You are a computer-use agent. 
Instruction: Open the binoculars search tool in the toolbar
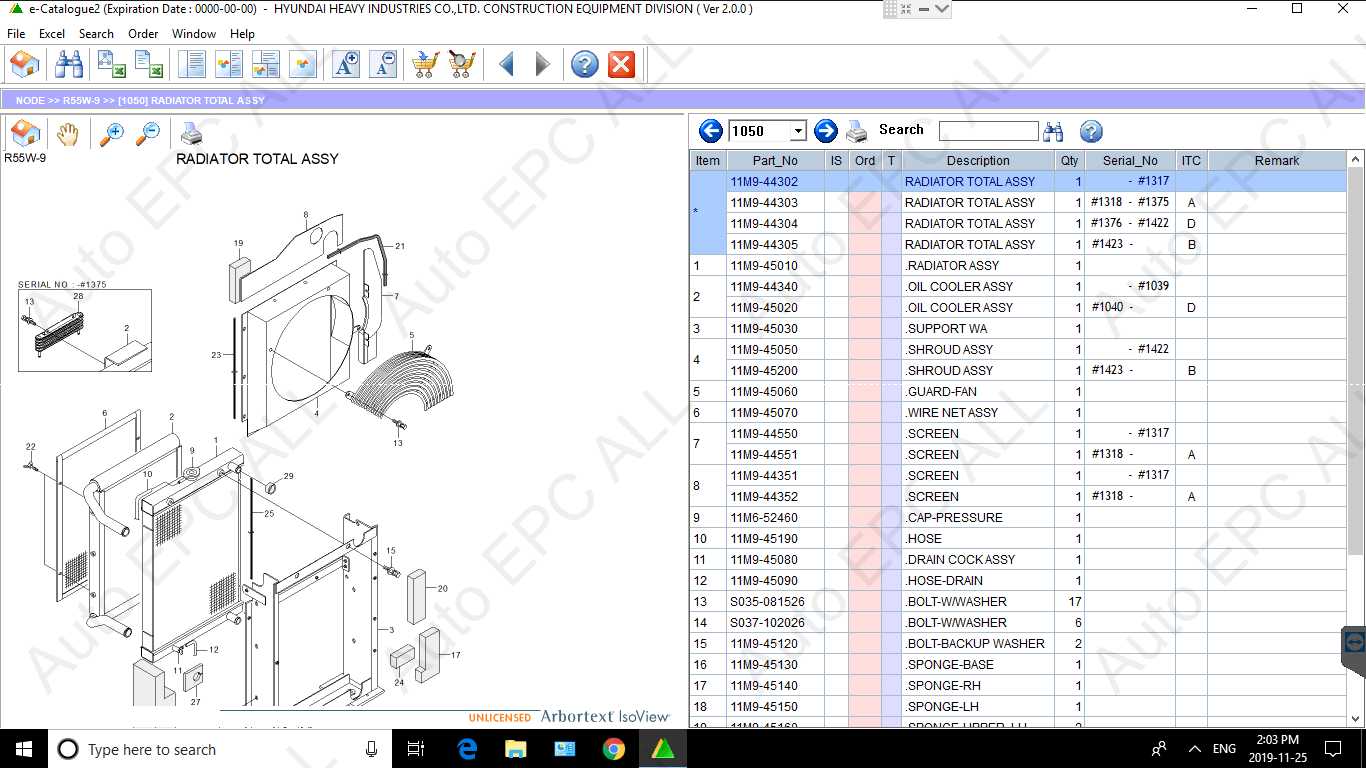(x=68, y=63)
